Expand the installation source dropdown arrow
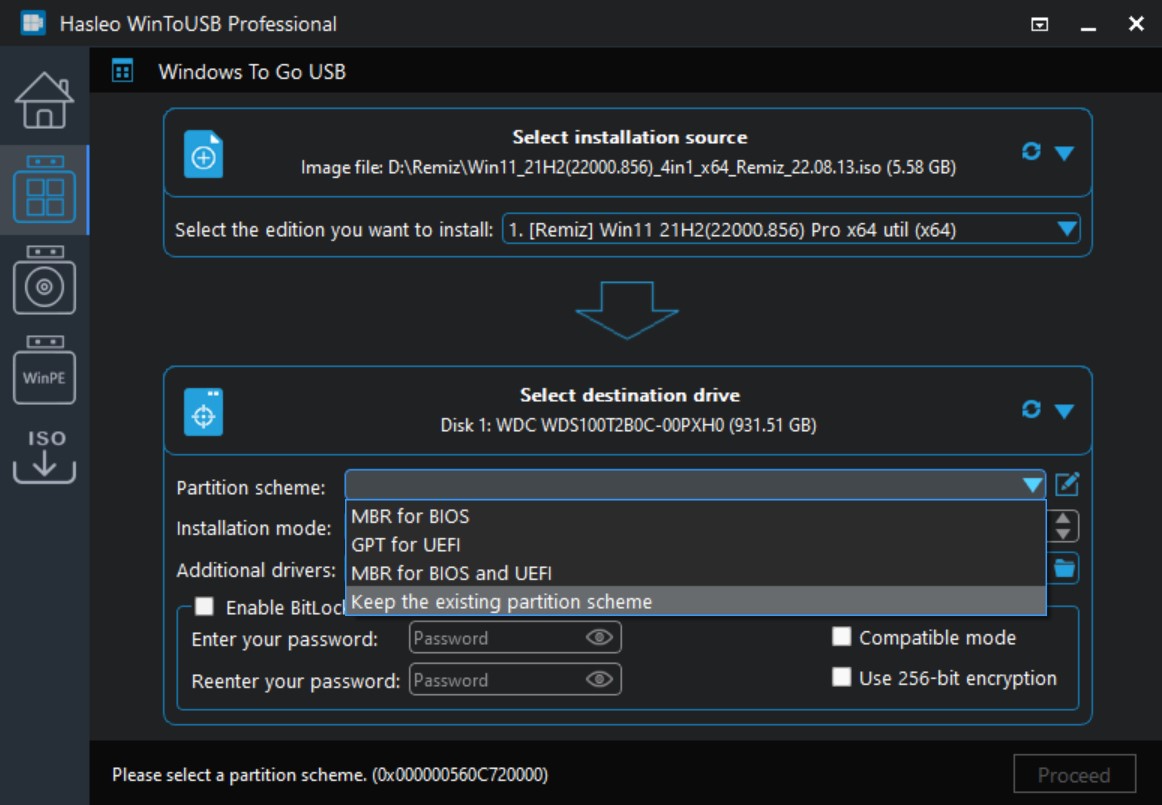The image size is (1162, 805). click(x=1064, y=153)
